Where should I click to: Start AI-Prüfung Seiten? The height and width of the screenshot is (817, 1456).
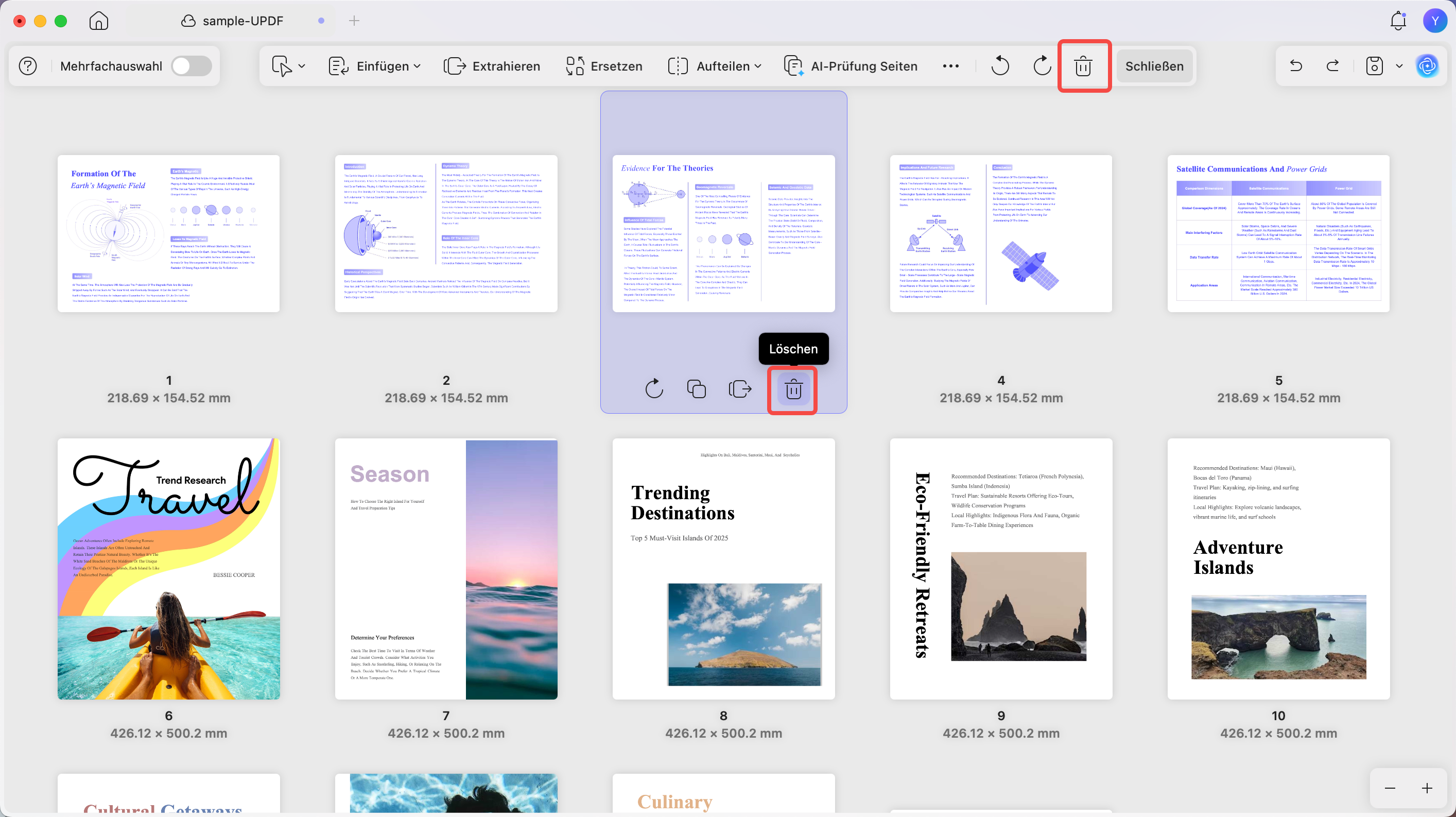coord(850,66)
